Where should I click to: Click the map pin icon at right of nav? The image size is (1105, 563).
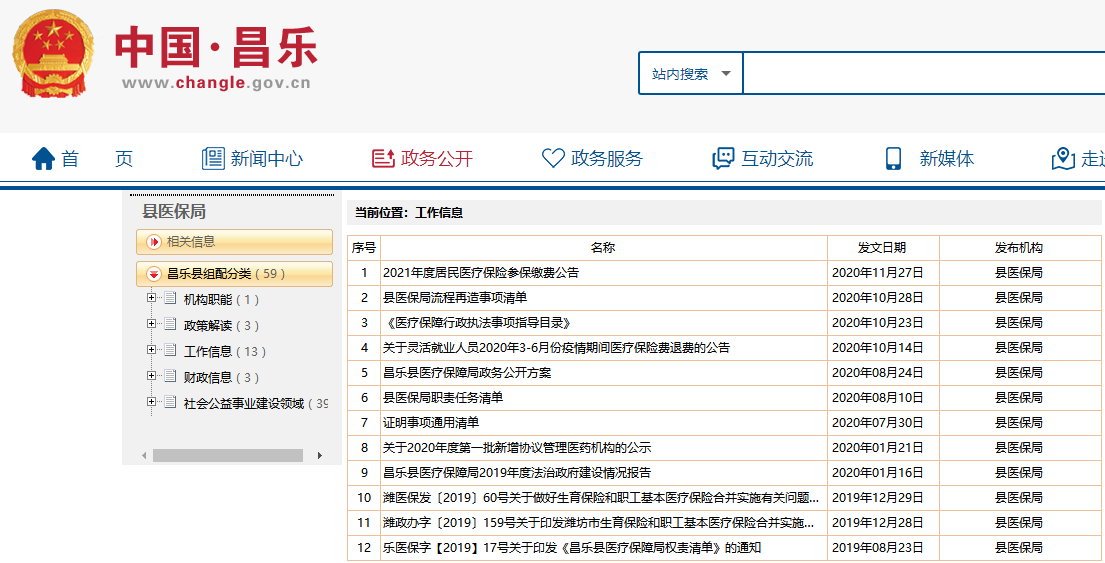[1063, 159]
